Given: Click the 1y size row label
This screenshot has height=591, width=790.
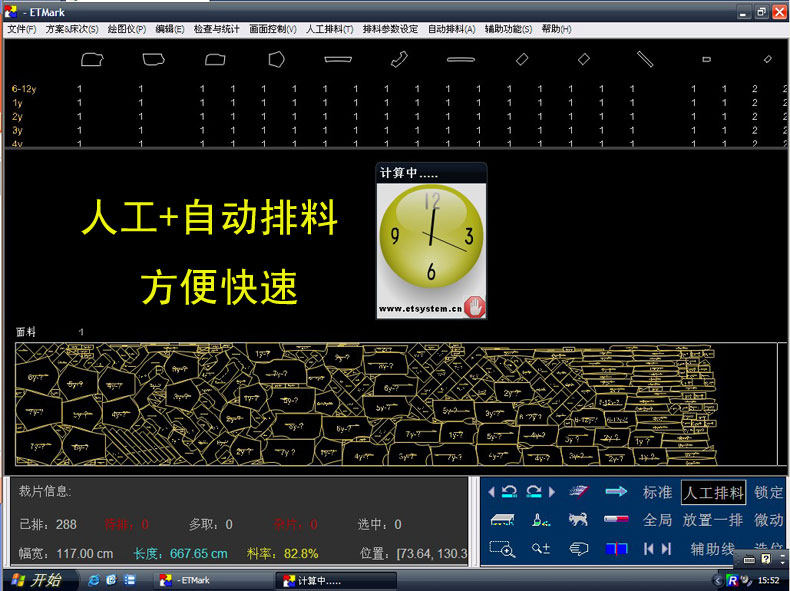Looking at the screenshot, I should tap(17, 103).
